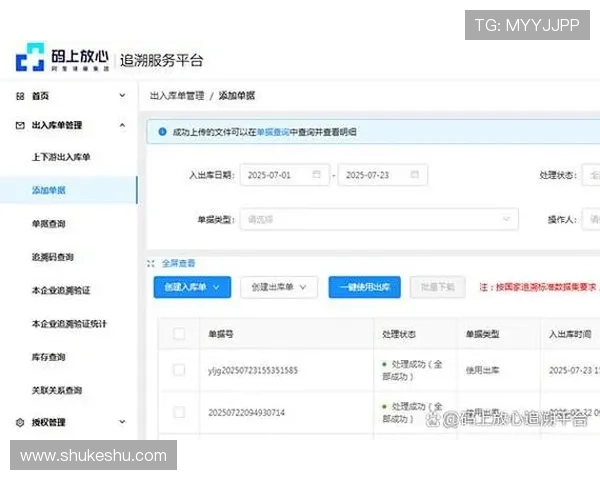Click the 批量下载 button
Screen dimensions: 600x480
pyautogui.click(x=438, y=287)
